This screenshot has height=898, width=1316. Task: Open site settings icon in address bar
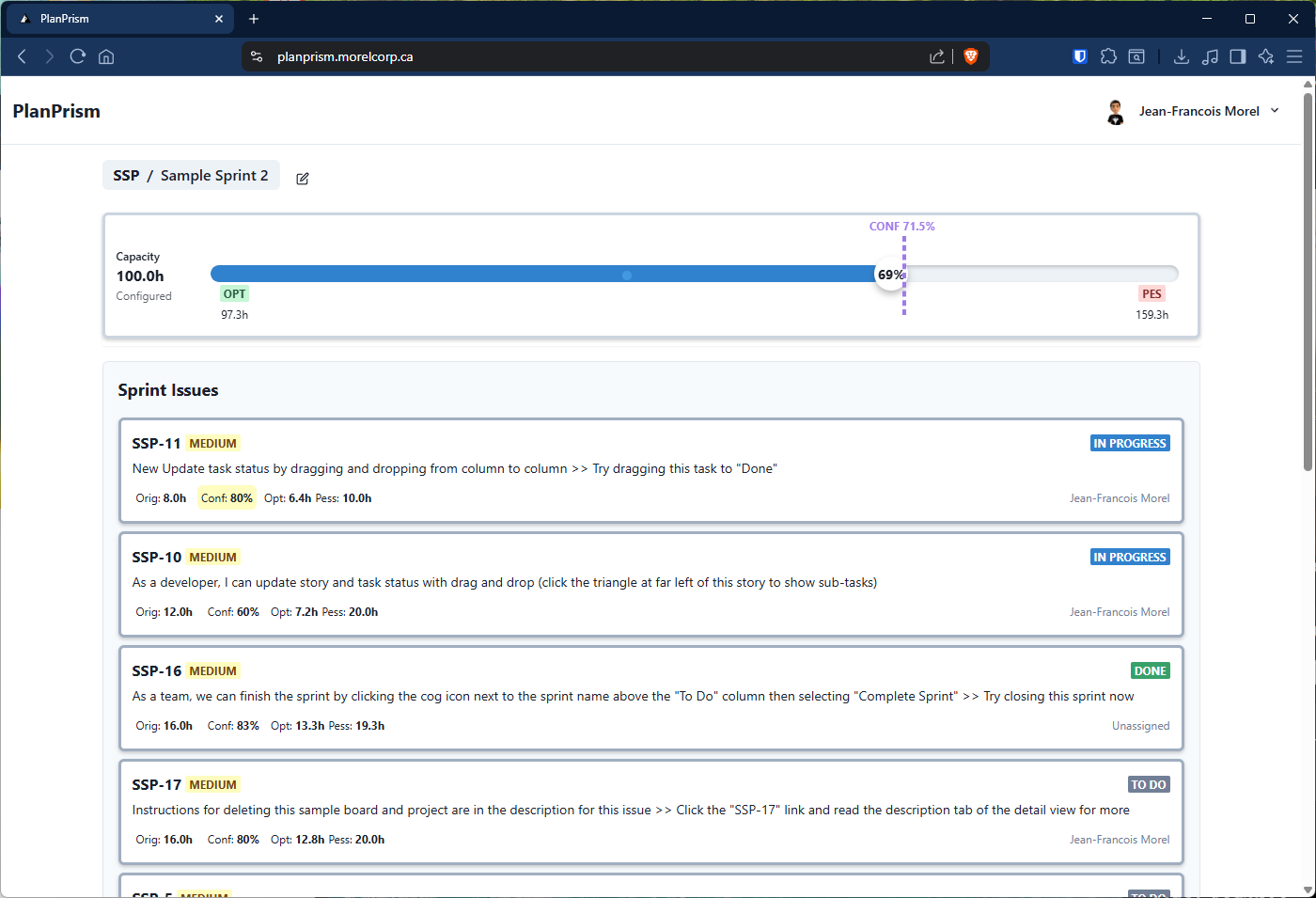pos(257,56)
